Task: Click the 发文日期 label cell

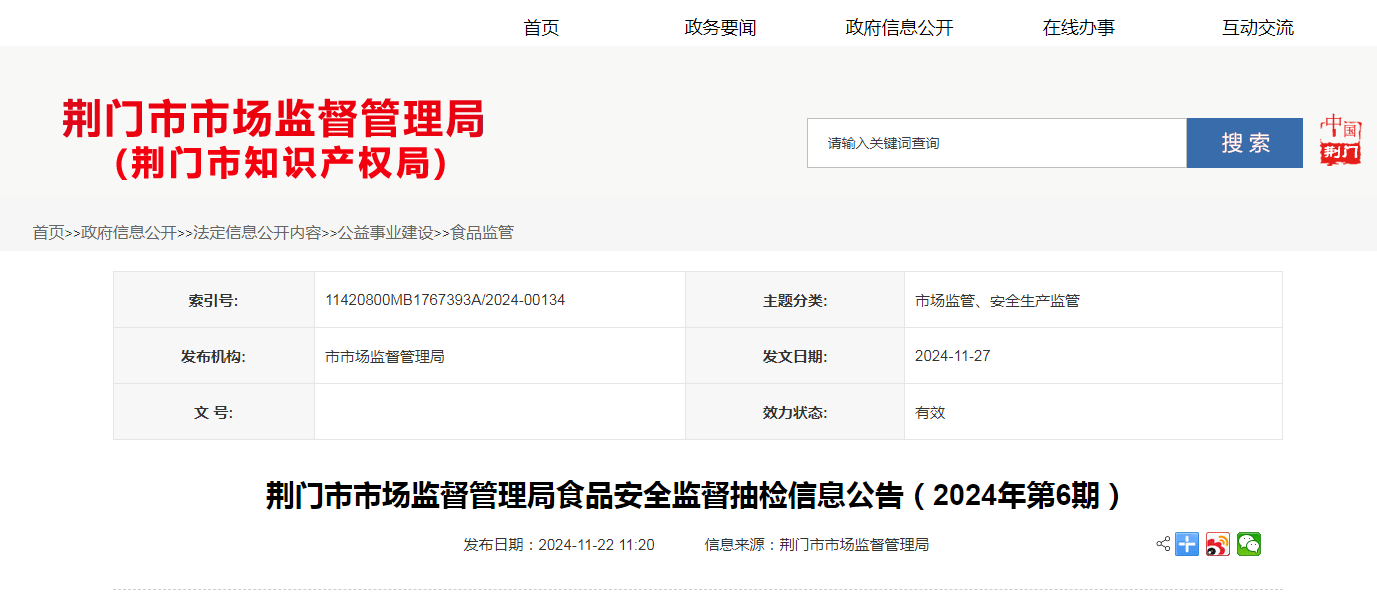Action: point(795,356)
